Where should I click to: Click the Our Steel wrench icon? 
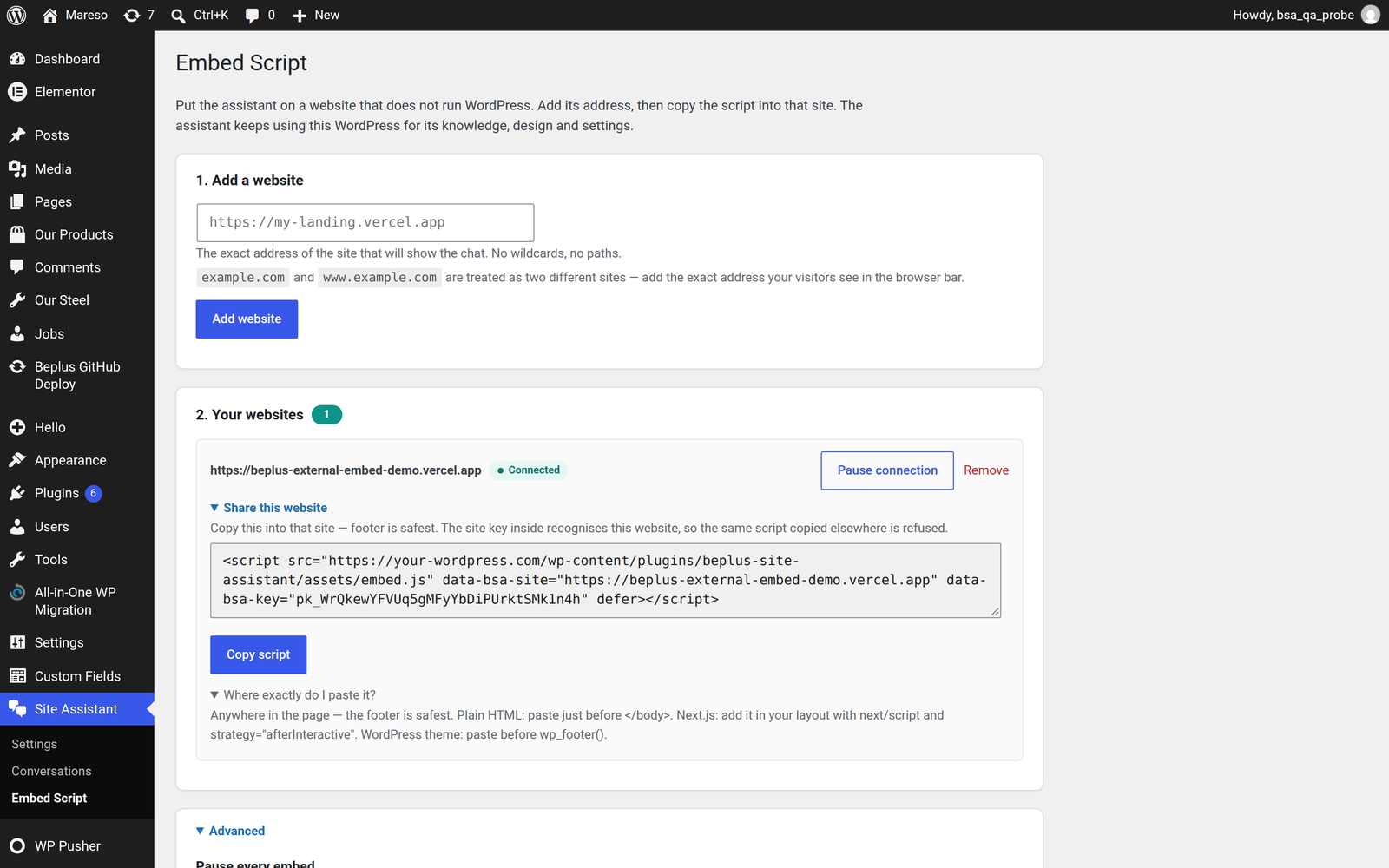pyautogui.click(x=17, y=300)
